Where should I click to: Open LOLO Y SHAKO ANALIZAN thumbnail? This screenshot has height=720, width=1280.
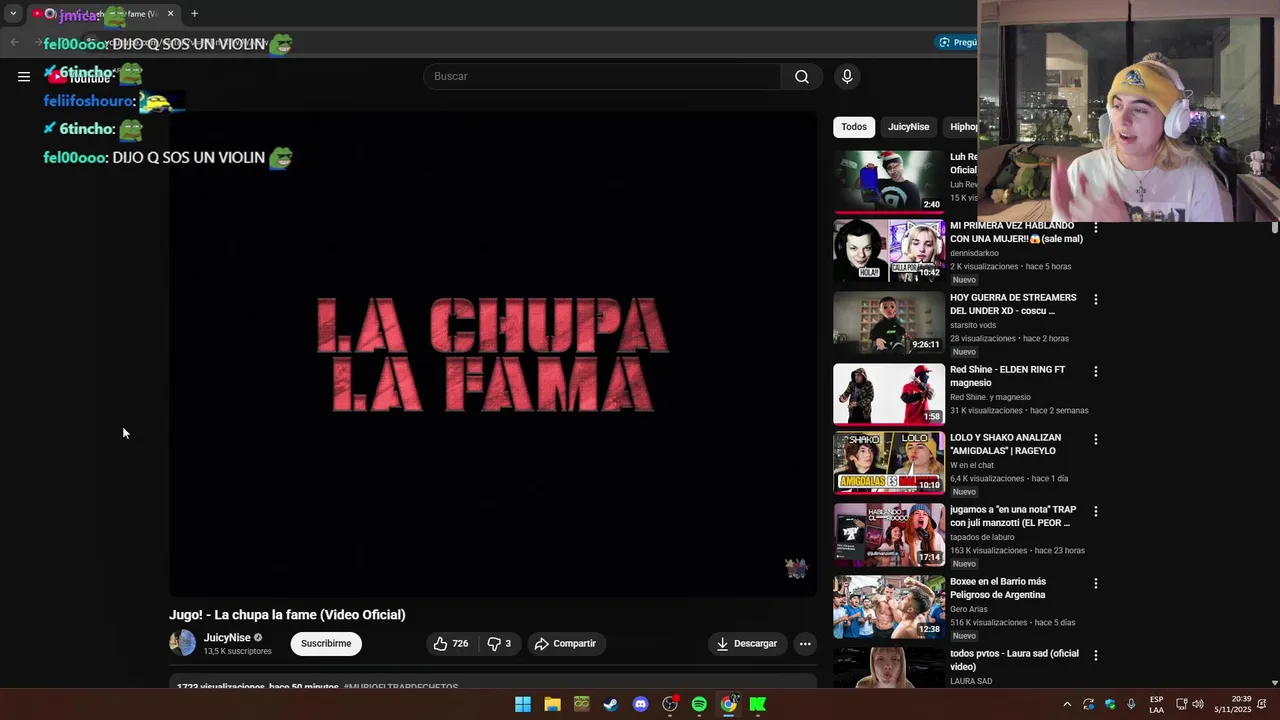(889, 463)
